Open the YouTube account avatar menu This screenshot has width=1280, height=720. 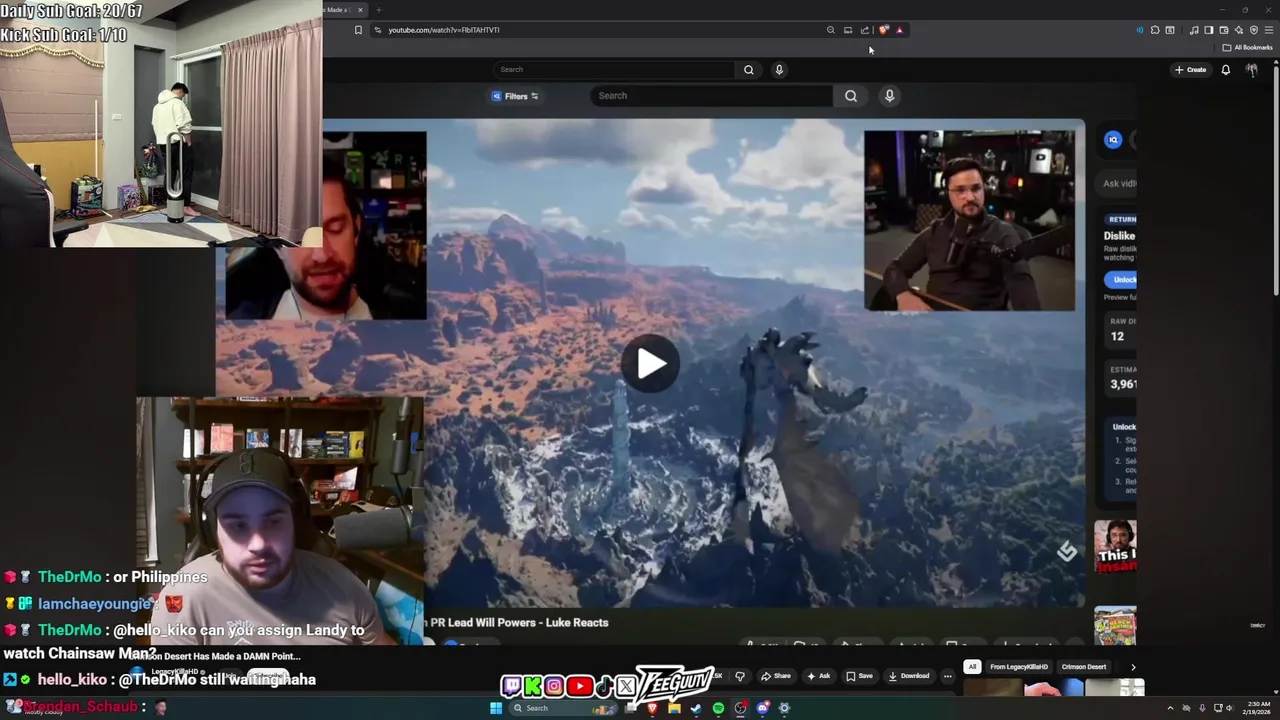(x=1252, y=70)
